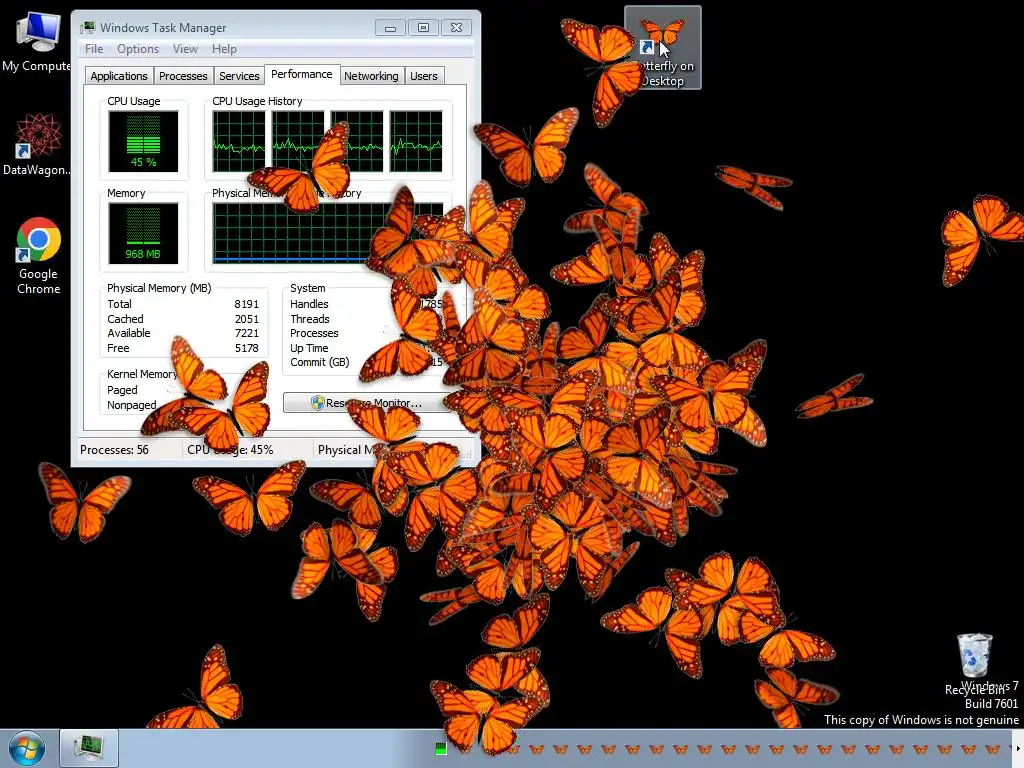Click the Physical Memory (MB) heading
1024x768 pixels.
point(159,288)
